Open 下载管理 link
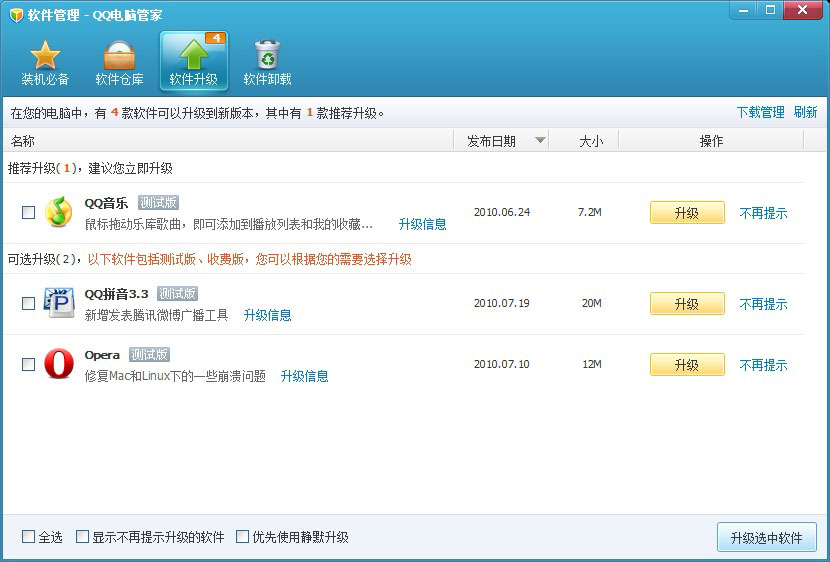 (x=760, y=112)
